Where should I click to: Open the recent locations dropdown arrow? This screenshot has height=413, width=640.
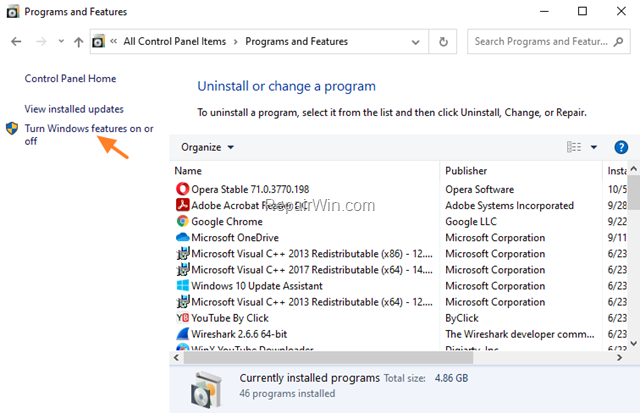click(61, 41)
